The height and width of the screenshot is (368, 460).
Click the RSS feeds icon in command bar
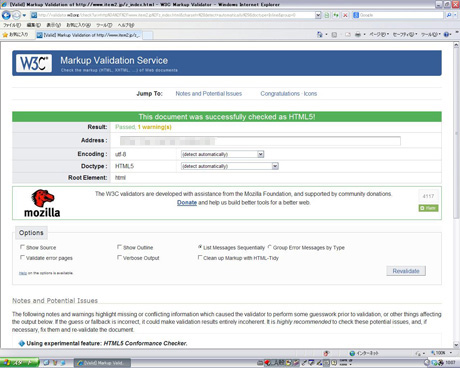click(334, 35)
